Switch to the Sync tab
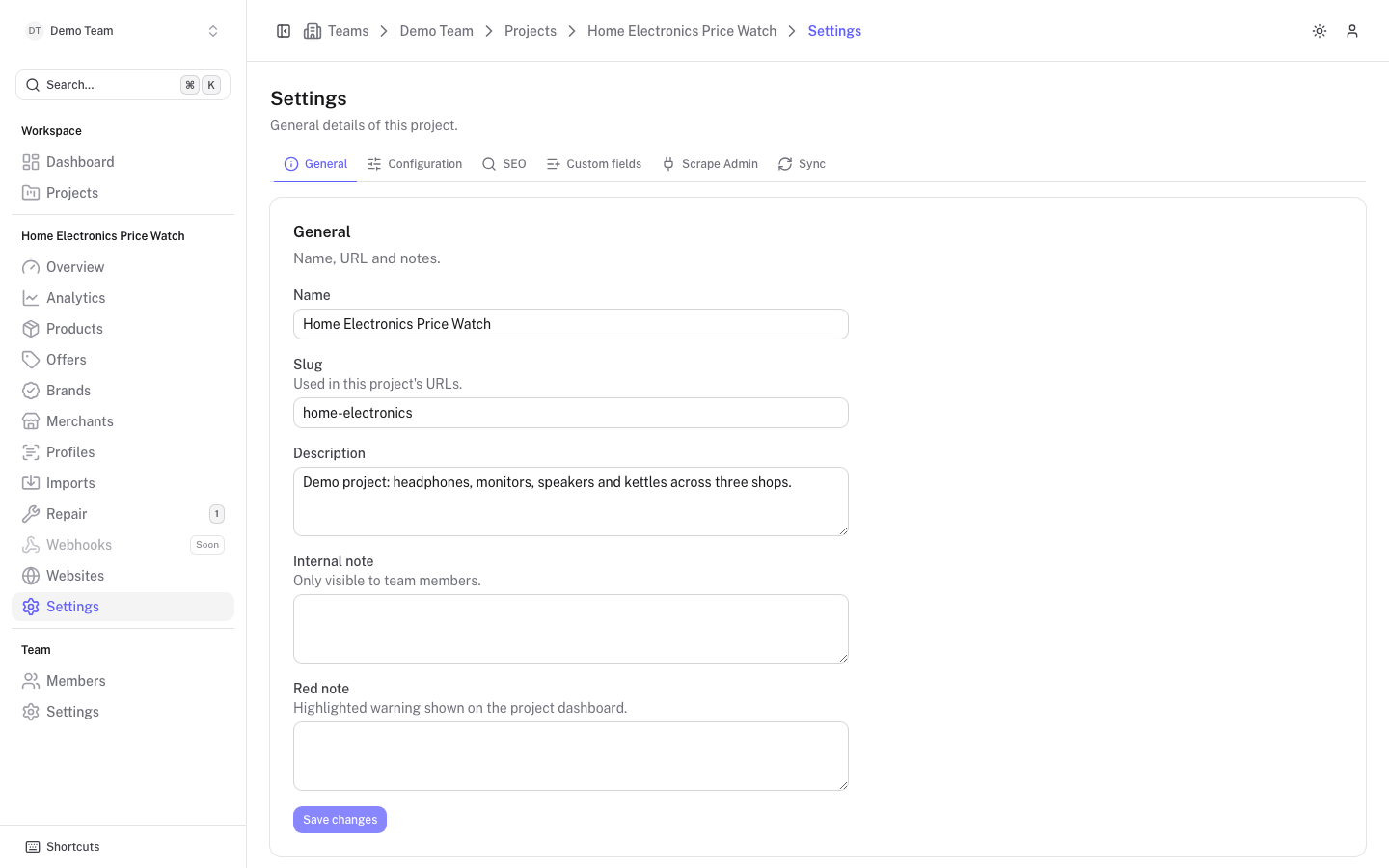Viewport: 1389px width, 868px height. [x=802, y=164]
